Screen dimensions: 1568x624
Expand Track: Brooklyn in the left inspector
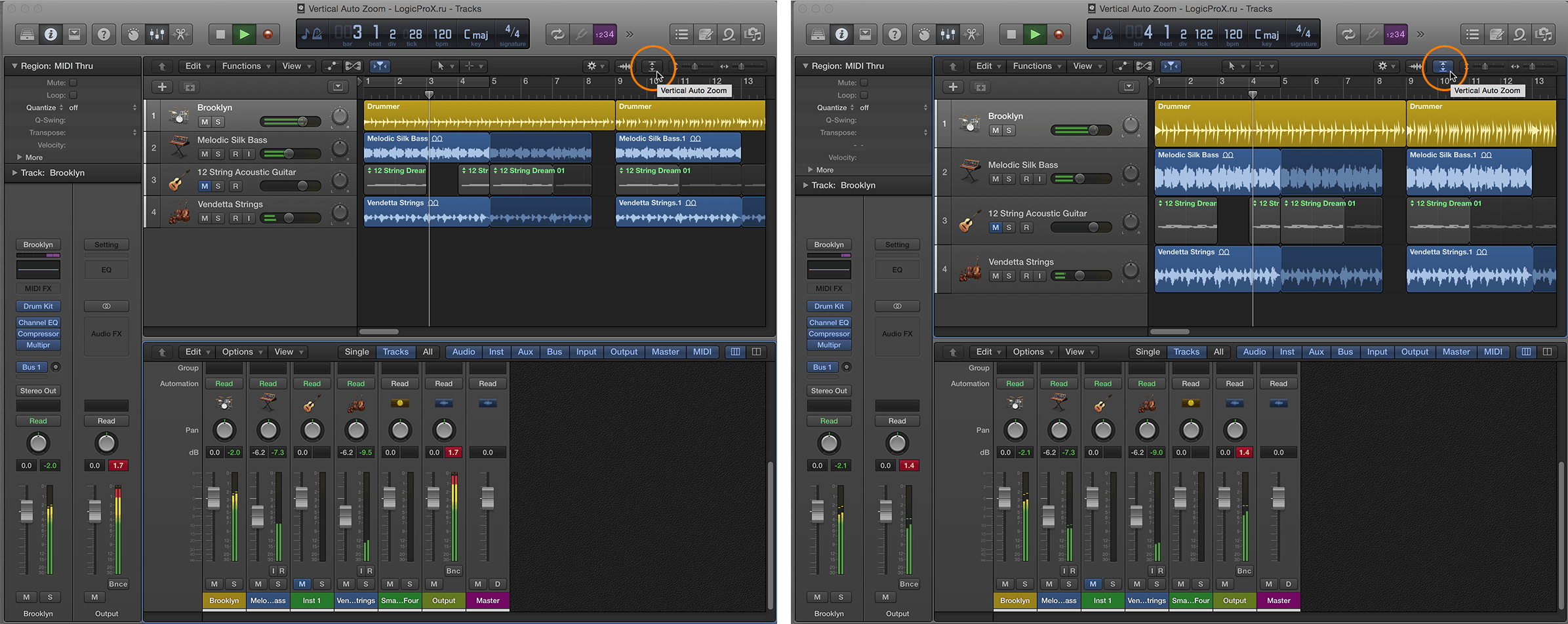(x=14, y=173)
